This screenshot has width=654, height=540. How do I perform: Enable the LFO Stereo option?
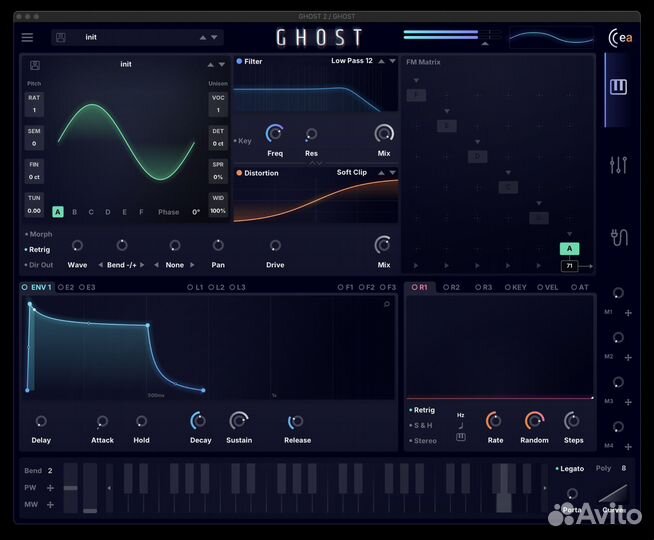pos(423,441)
